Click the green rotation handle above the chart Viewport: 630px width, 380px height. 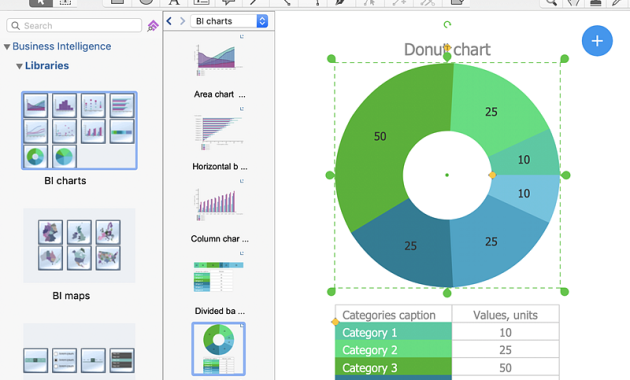tap(447, 25)
